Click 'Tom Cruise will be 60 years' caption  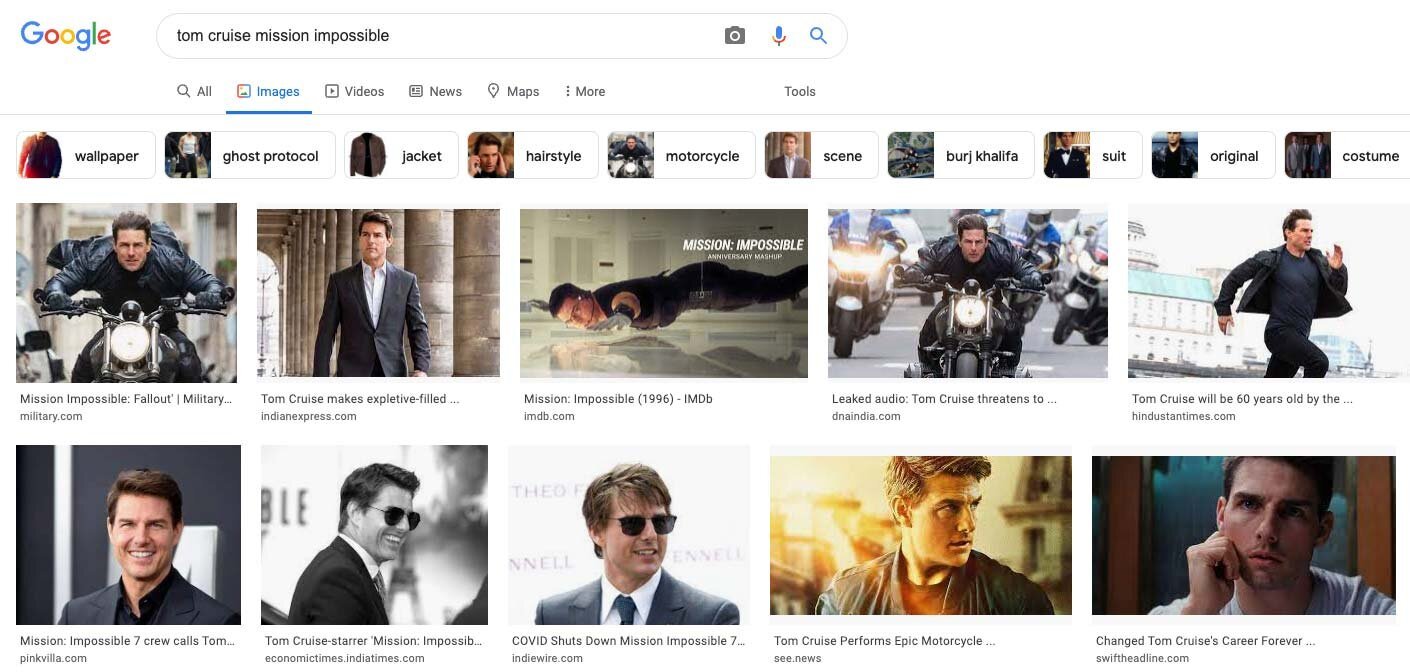1242,399
